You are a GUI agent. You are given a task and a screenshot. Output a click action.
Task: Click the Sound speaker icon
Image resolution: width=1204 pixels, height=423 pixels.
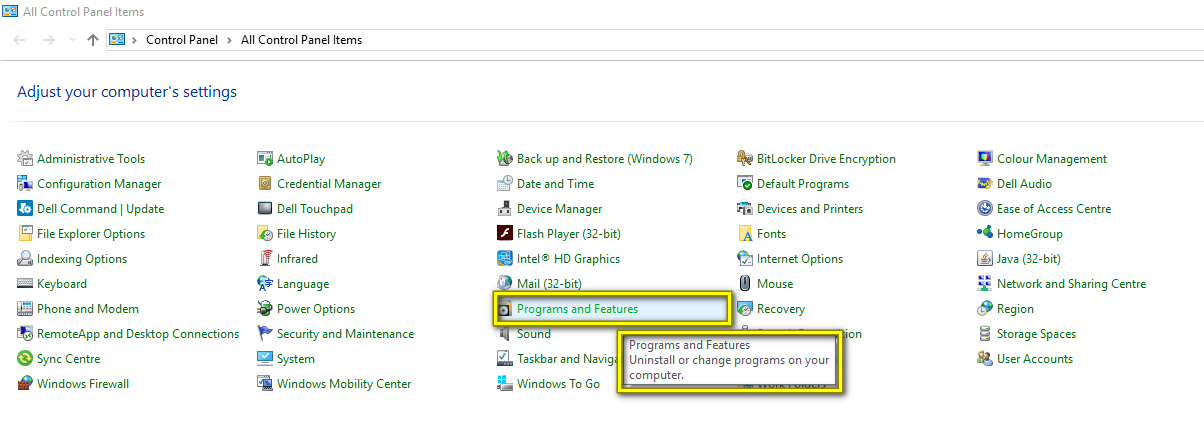coord(505,333)
